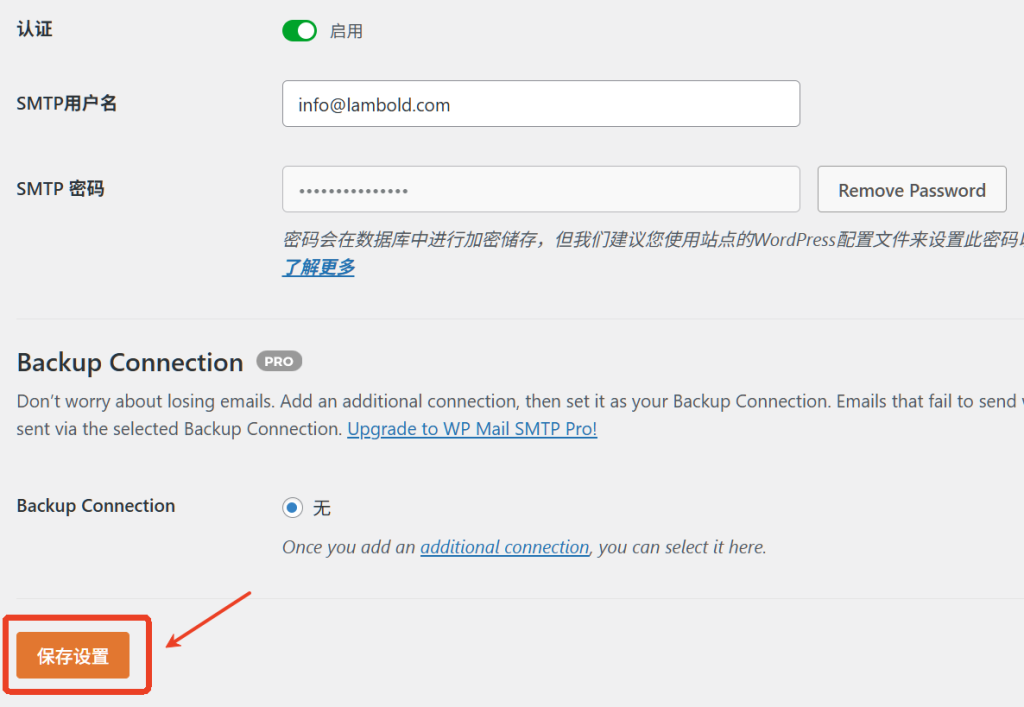Open the additional connection link
The height and width of the screenshot is (707, 1024).
click(x=504, y=547)
